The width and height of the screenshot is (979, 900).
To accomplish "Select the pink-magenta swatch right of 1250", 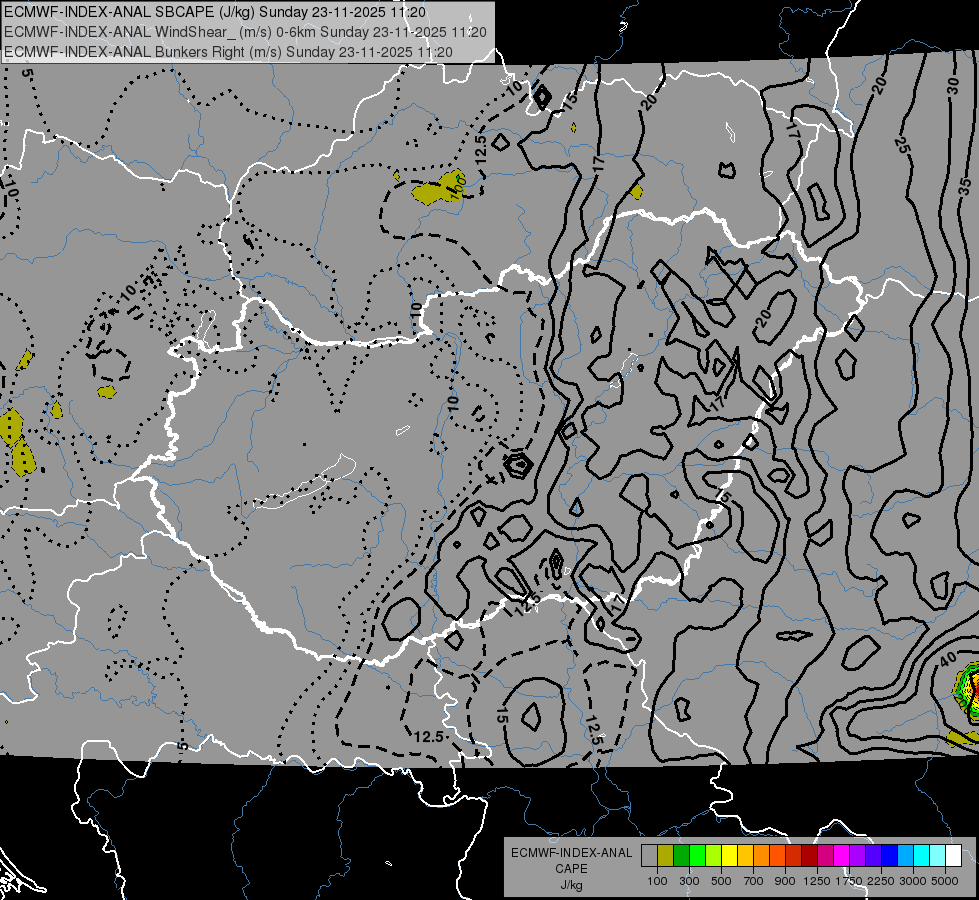I will click(825, 856).
